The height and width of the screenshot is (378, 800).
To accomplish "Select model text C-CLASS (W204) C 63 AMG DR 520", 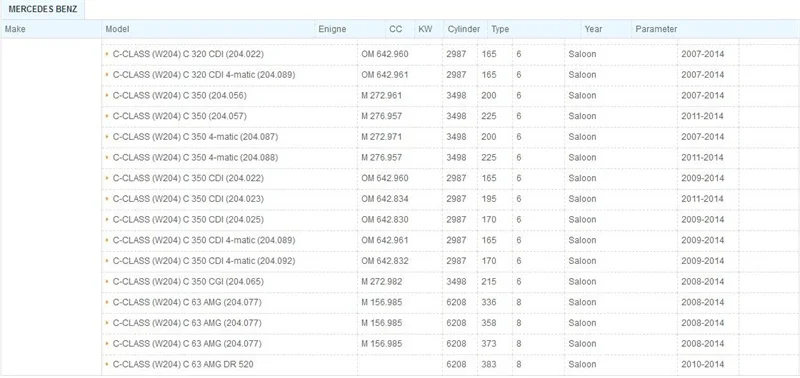I will tap(183, 364).
